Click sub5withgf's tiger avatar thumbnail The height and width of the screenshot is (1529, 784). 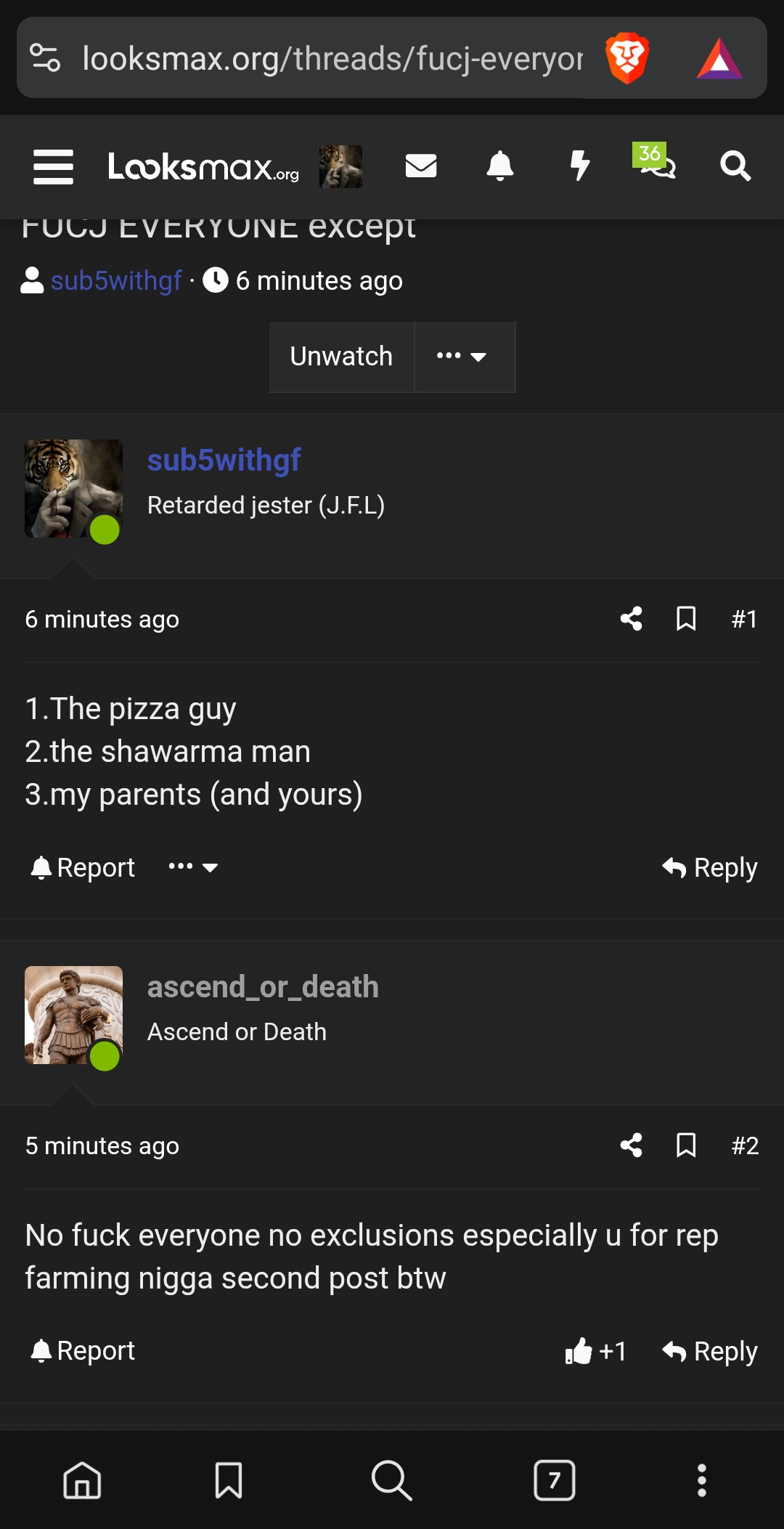click(x=73, y=487)
